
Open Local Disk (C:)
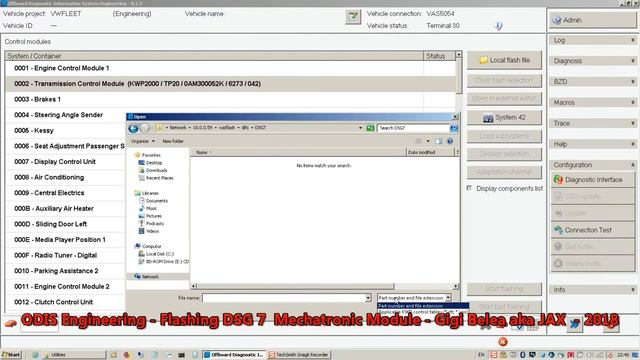click(x=156, y=254)
